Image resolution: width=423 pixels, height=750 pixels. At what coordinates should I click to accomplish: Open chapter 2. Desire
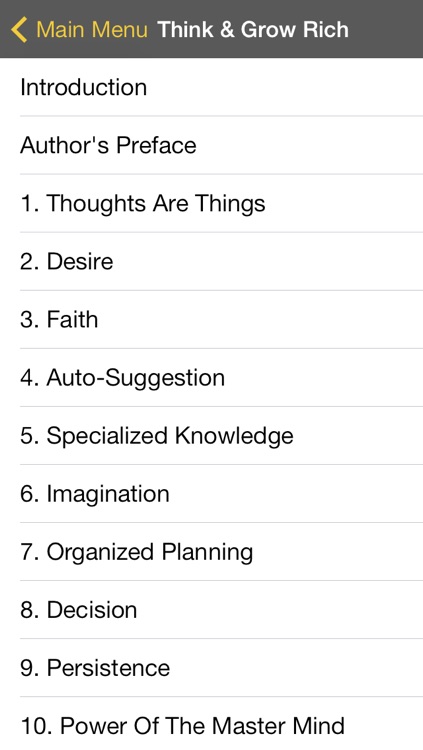(x=212, y=261)
